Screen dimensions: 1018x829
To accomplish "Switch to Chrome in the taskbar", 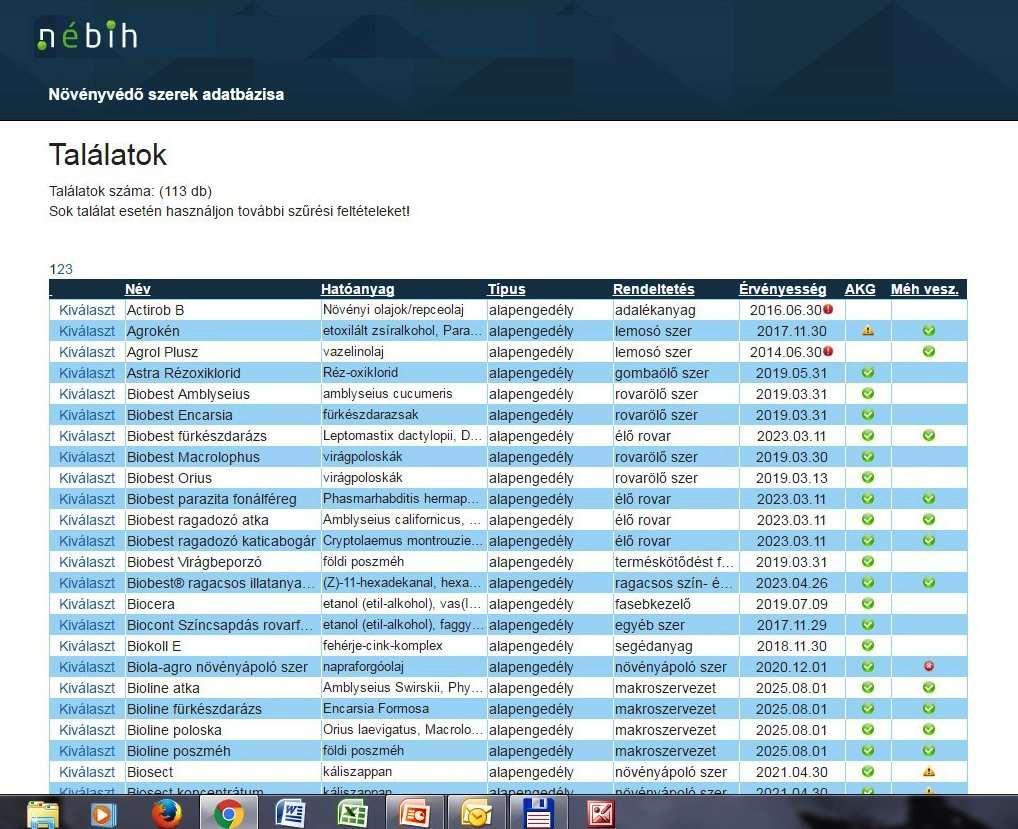I will [229, 814].
